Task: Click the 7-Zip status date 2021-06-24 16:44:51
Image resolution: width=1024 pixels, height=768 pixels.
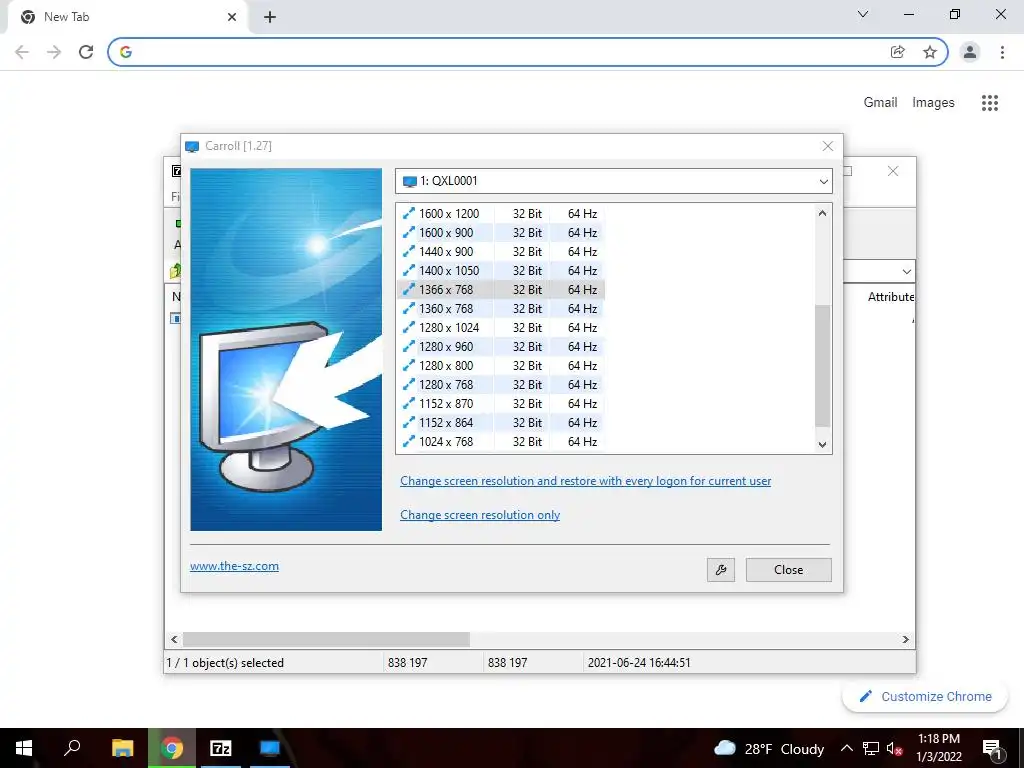Action: pos(639,663)
